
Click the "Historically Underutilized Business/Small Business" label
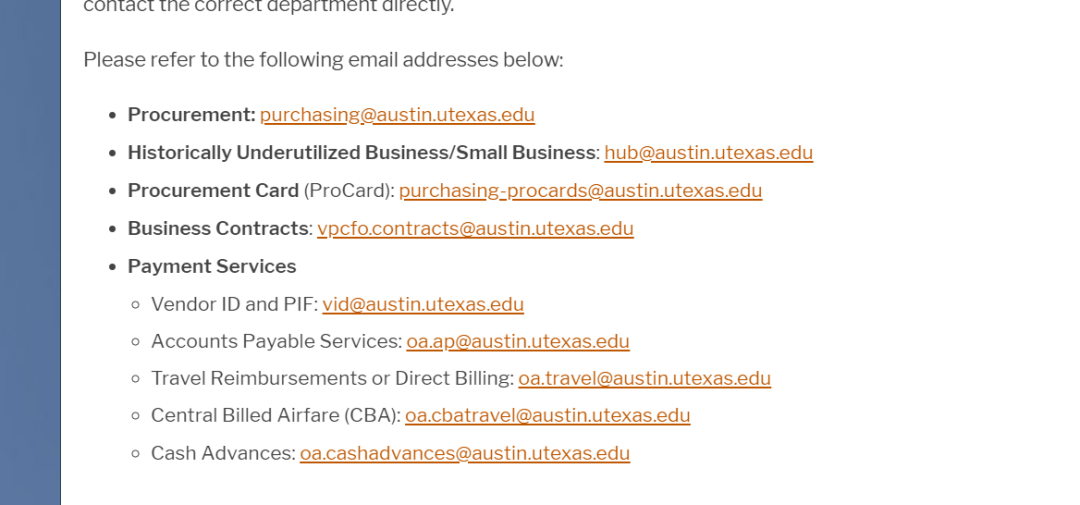(361, 153)
